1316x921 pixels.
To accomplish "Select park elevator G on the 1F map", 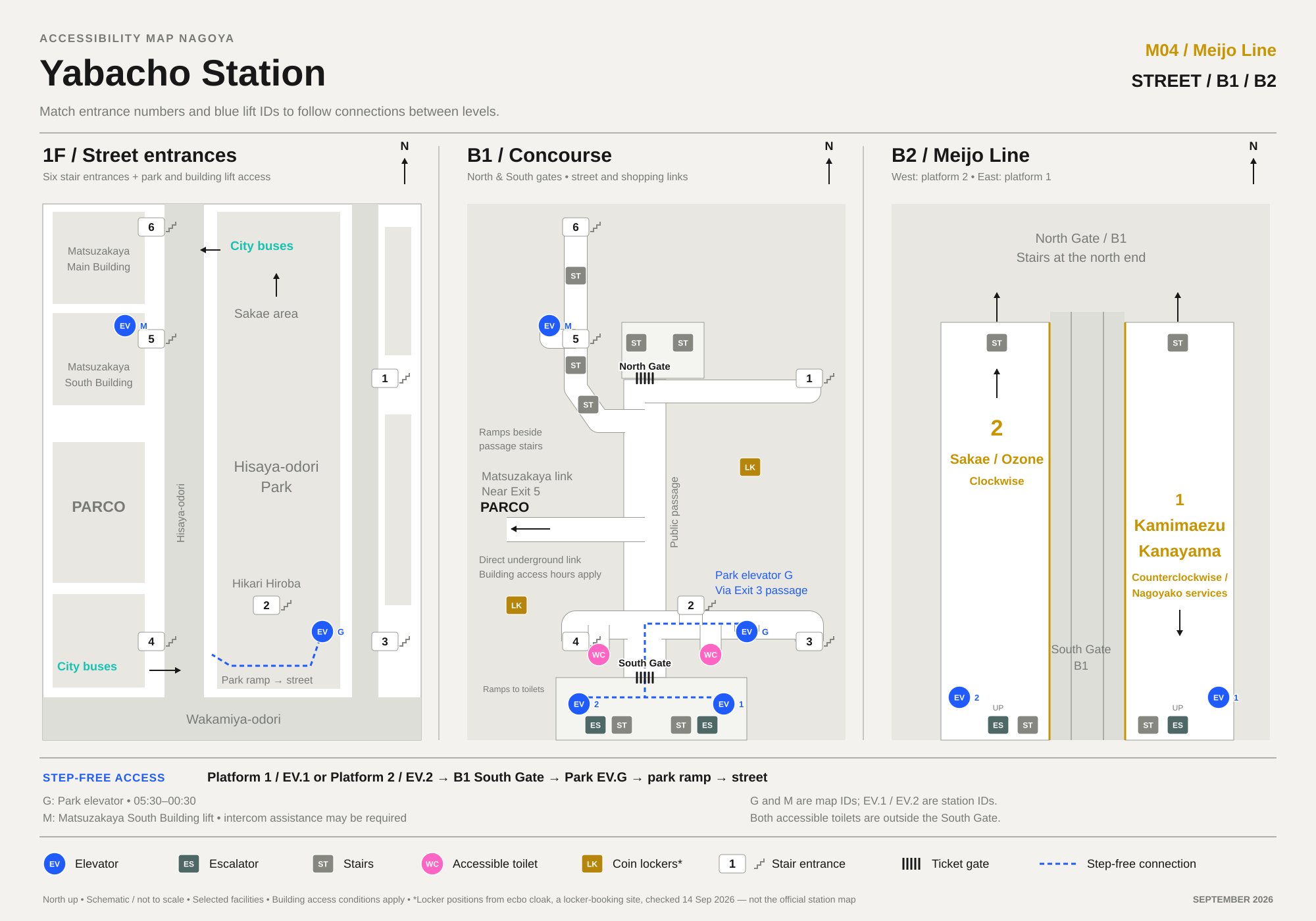I will [322, 632].
